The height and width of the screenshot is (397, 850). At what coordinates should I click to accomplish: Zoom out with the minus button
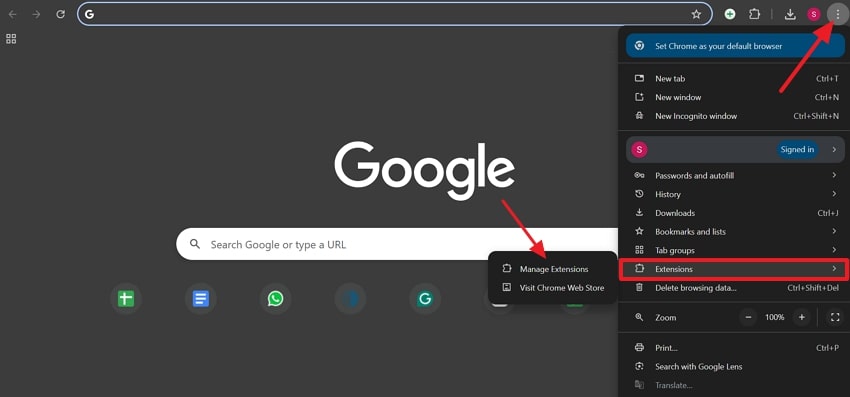click(749, 317)
